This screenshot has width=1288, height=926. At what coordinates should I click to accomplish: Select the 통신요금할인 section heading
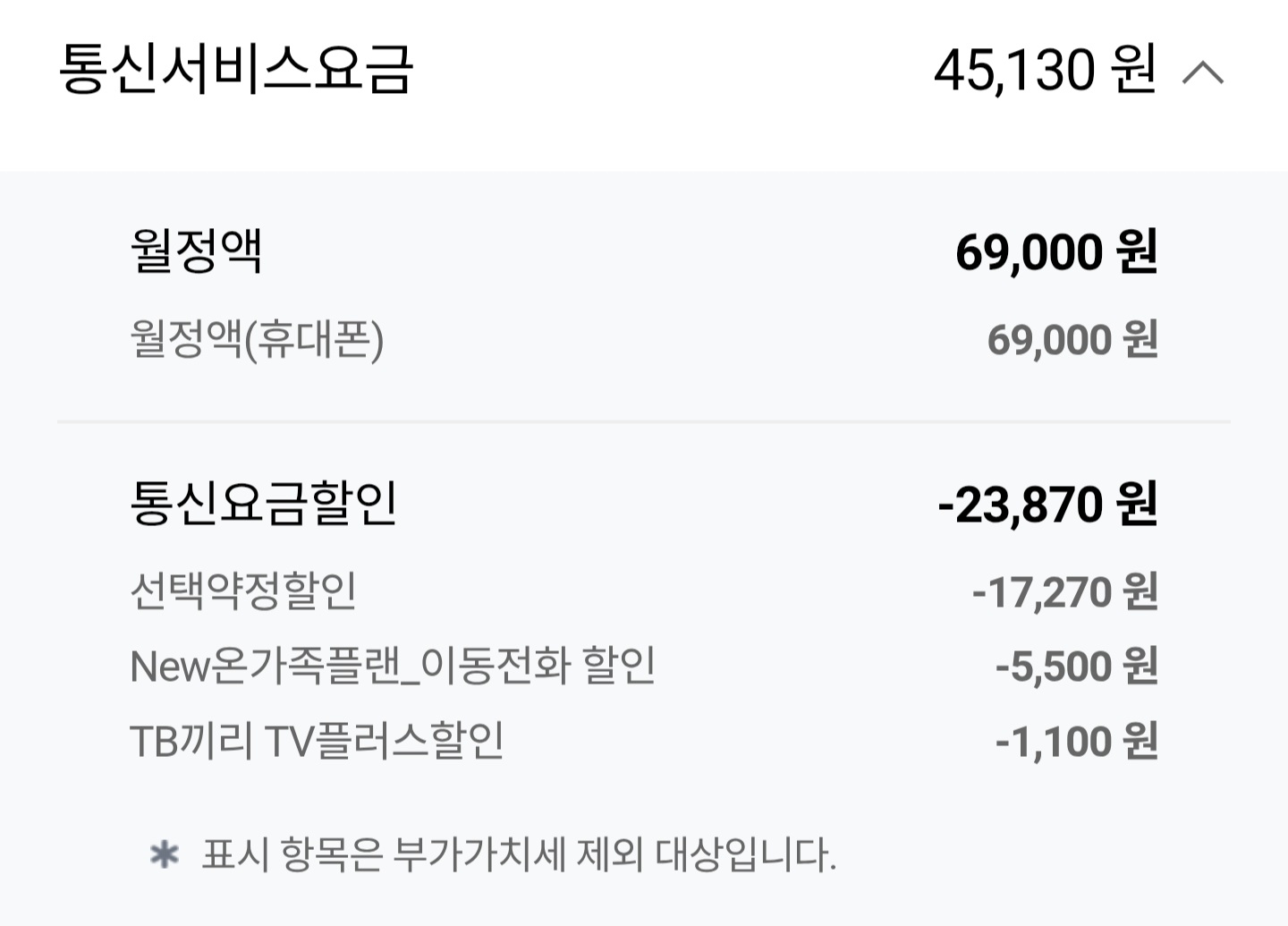click(x=263, y=503)
